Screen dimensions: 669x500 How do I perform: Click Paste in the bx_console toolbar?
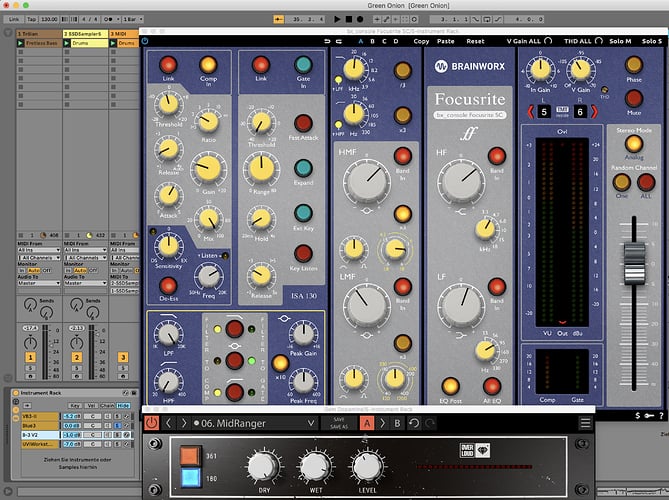tap(445, 41)
